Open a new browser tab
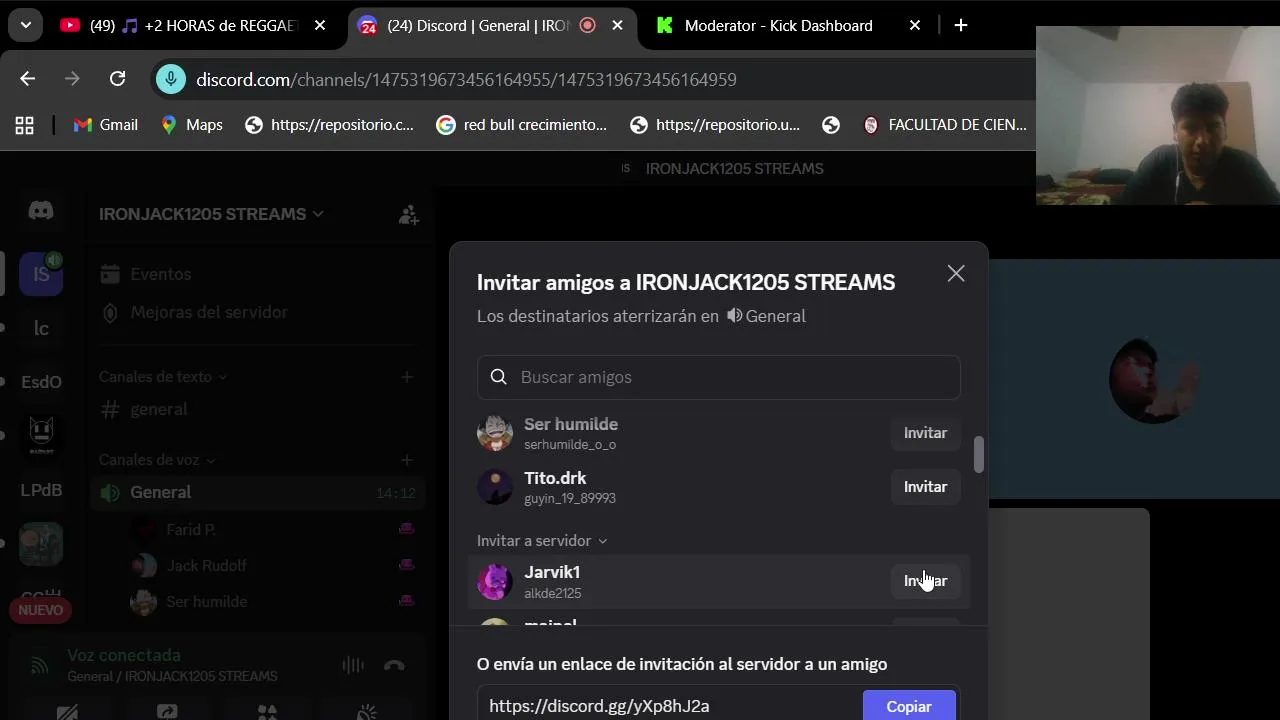 point(961,26)
